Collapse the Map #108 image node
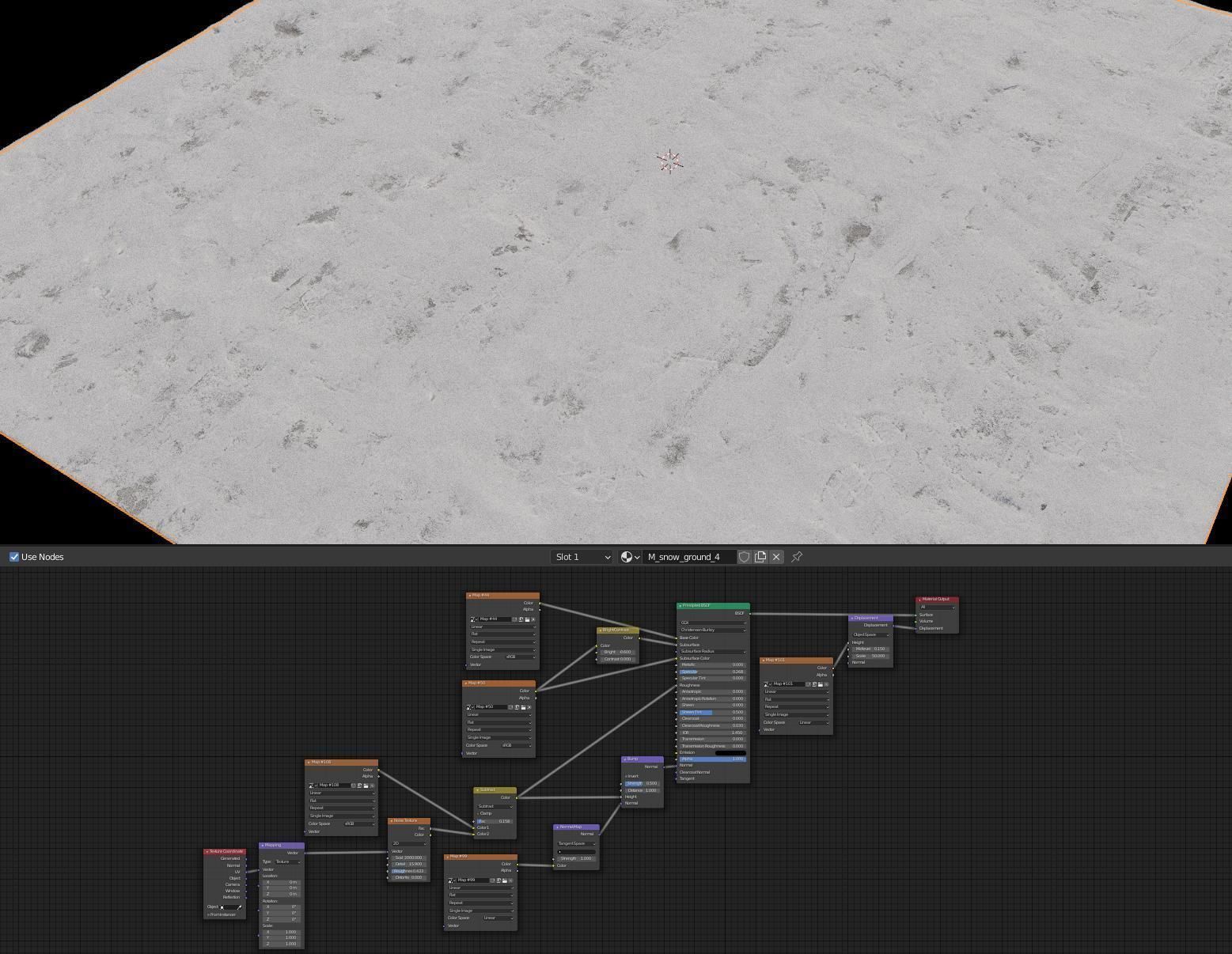This screenshot has height=954, width=1232. coord(309,762)
